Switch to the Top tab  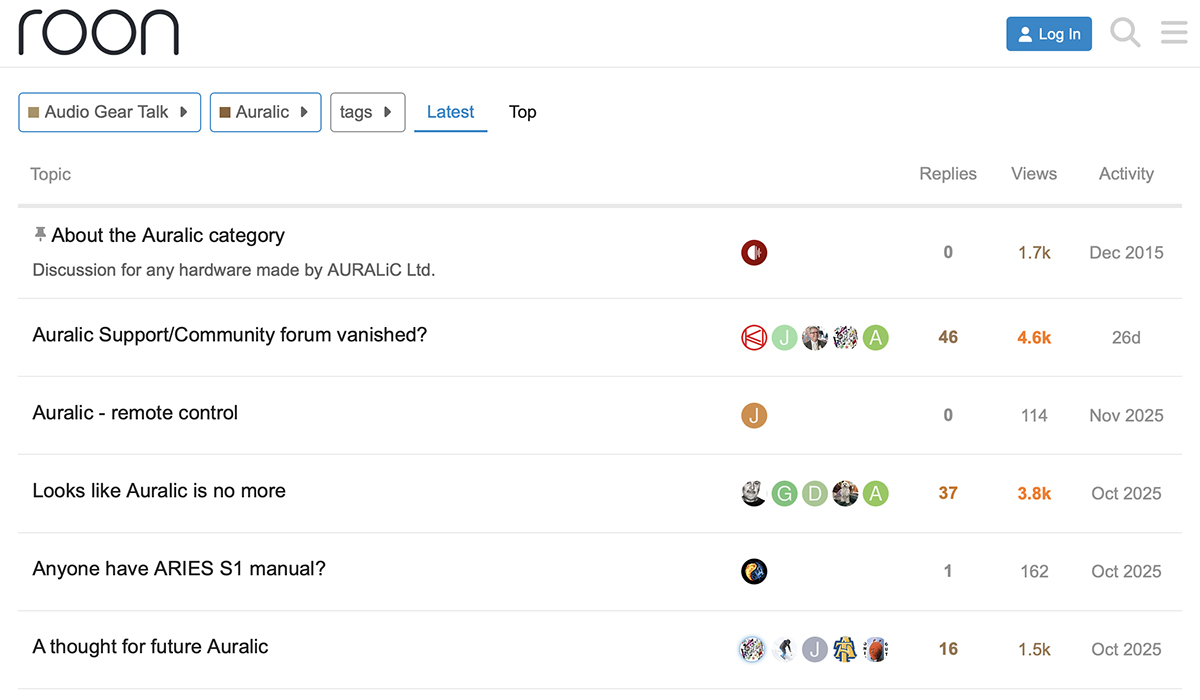coord(522,112)
